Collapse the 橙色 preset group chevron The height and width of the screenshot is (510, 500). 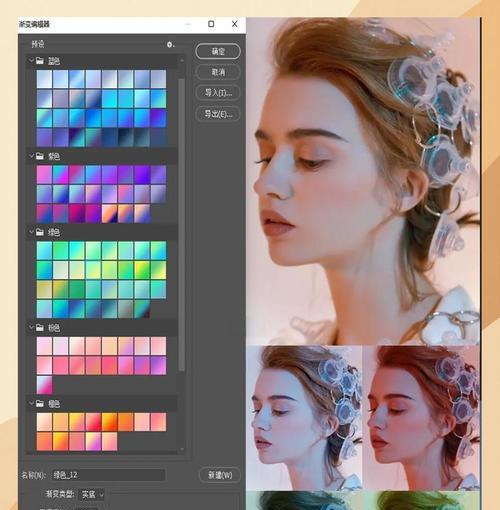pos(31,404)
